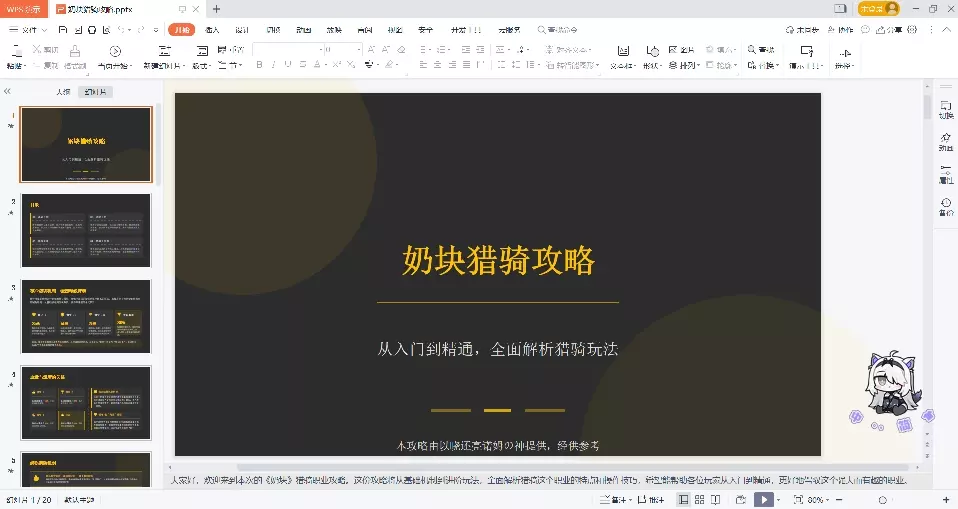Click the New Slide icon
958x509 pixels.
click(x=164, y=51)
